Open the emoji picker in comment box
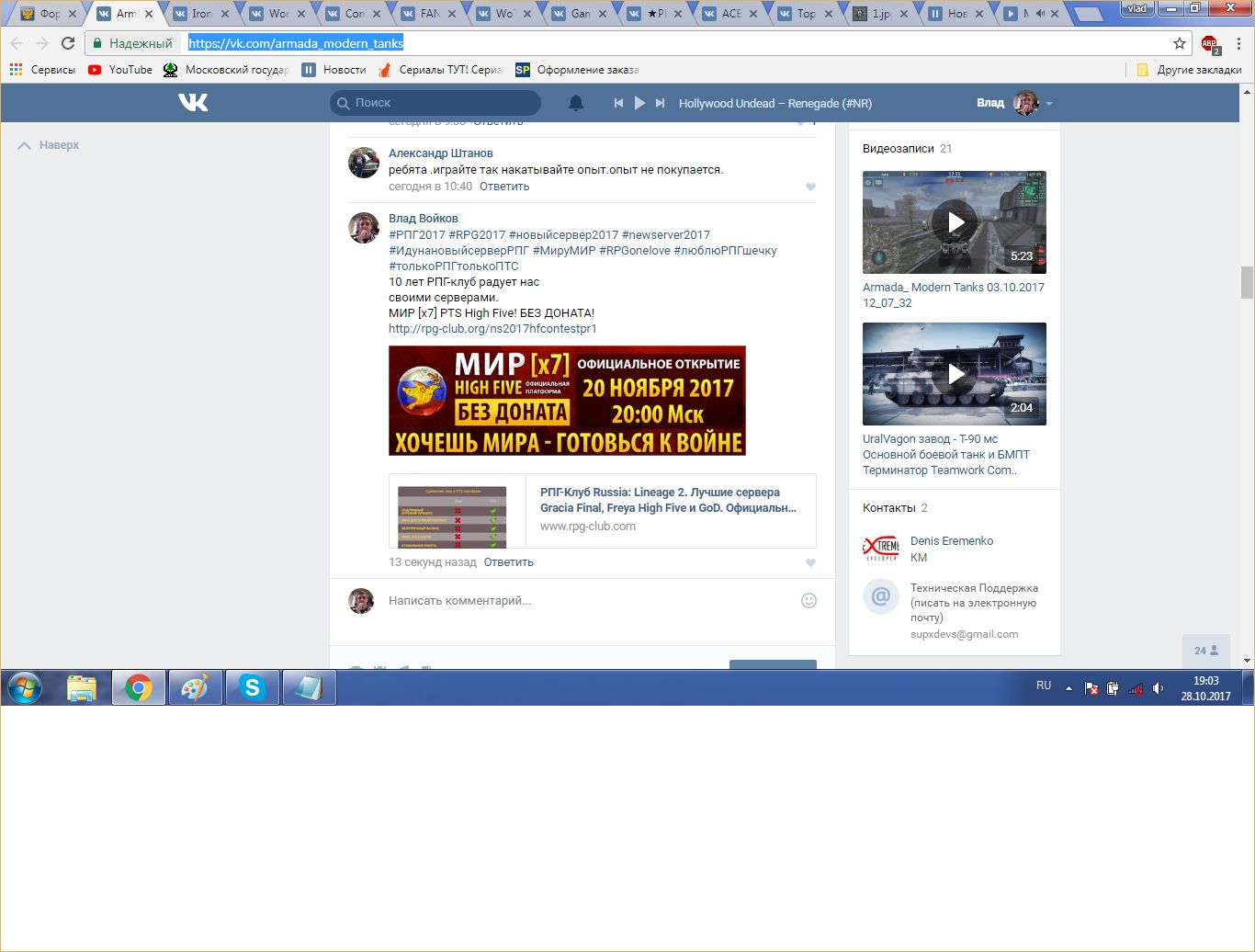 (x=808, y=601)
